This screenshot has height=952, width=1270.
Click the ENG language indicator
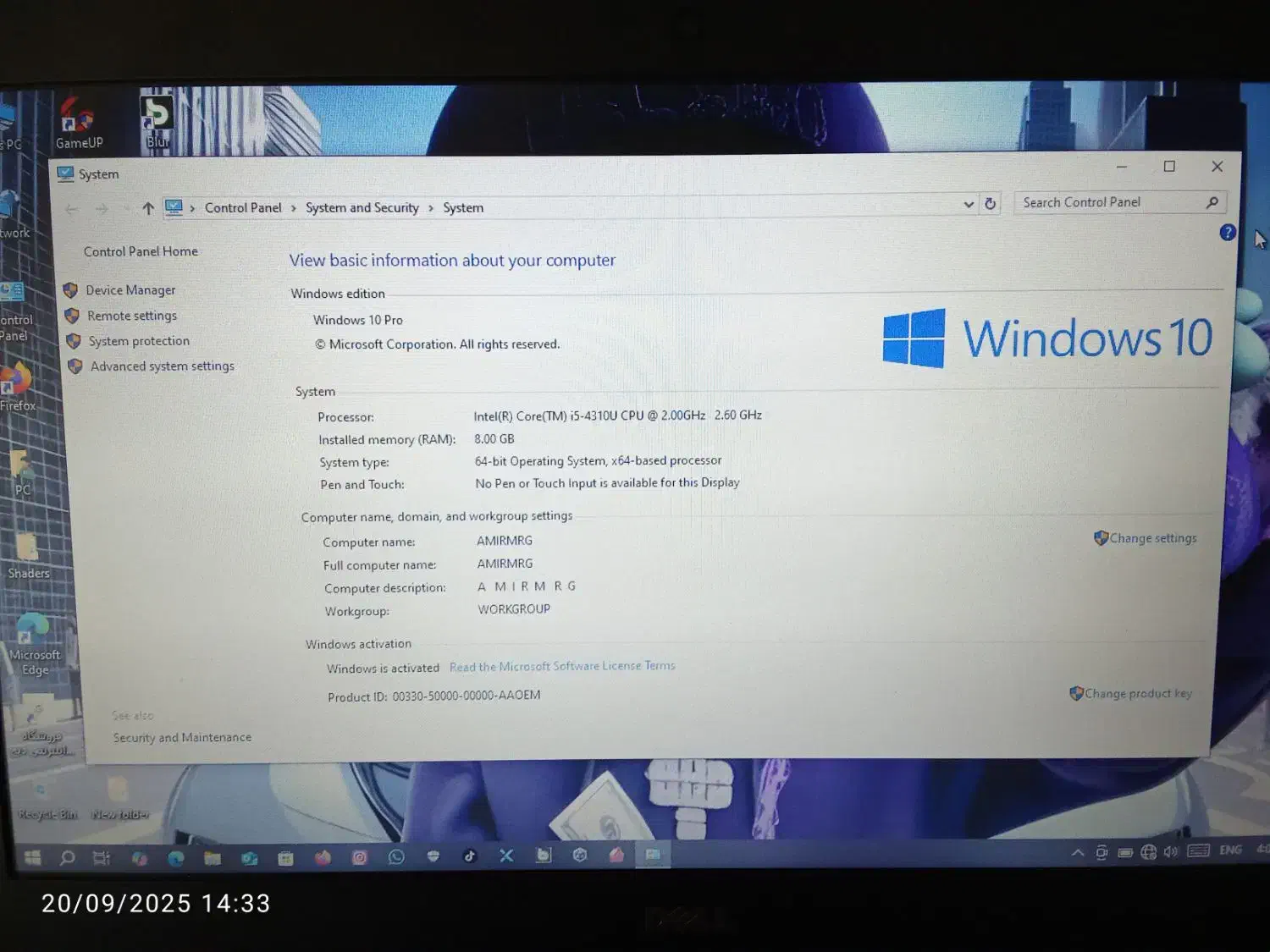1231,850
